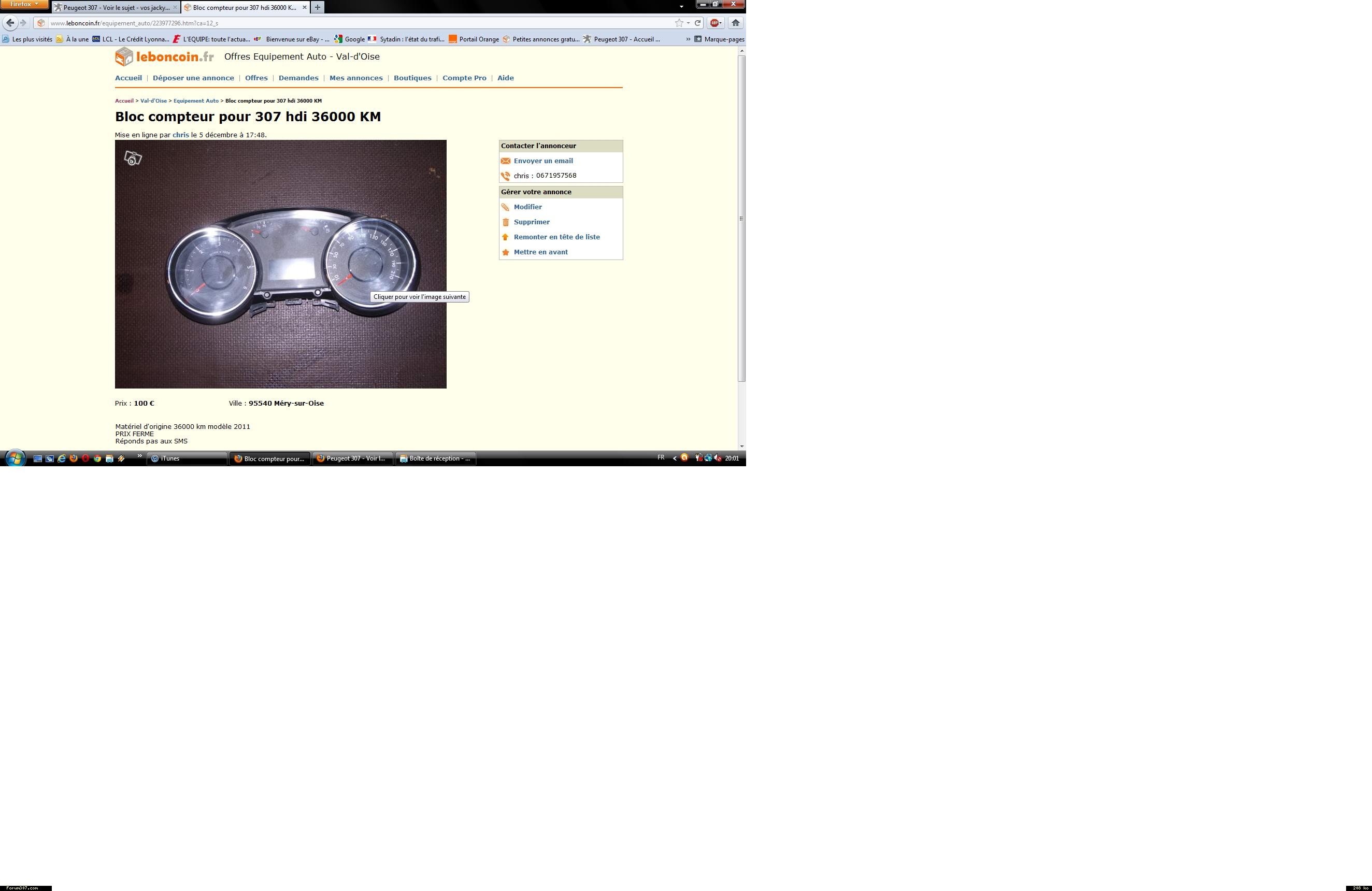Open the Mes annonces menu item
The image size is (1372, 891).
tap(355, 78)
